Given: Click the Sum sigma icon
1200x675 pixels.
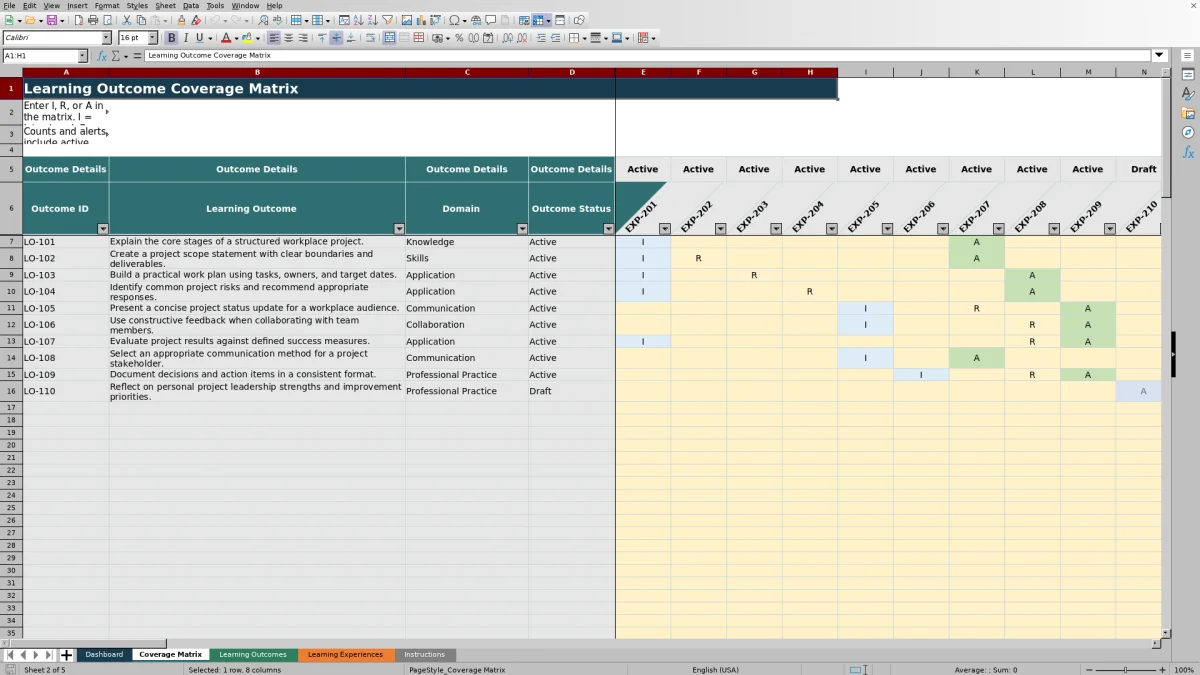Looking at the screenshot, I should click(x=115, y=56).
